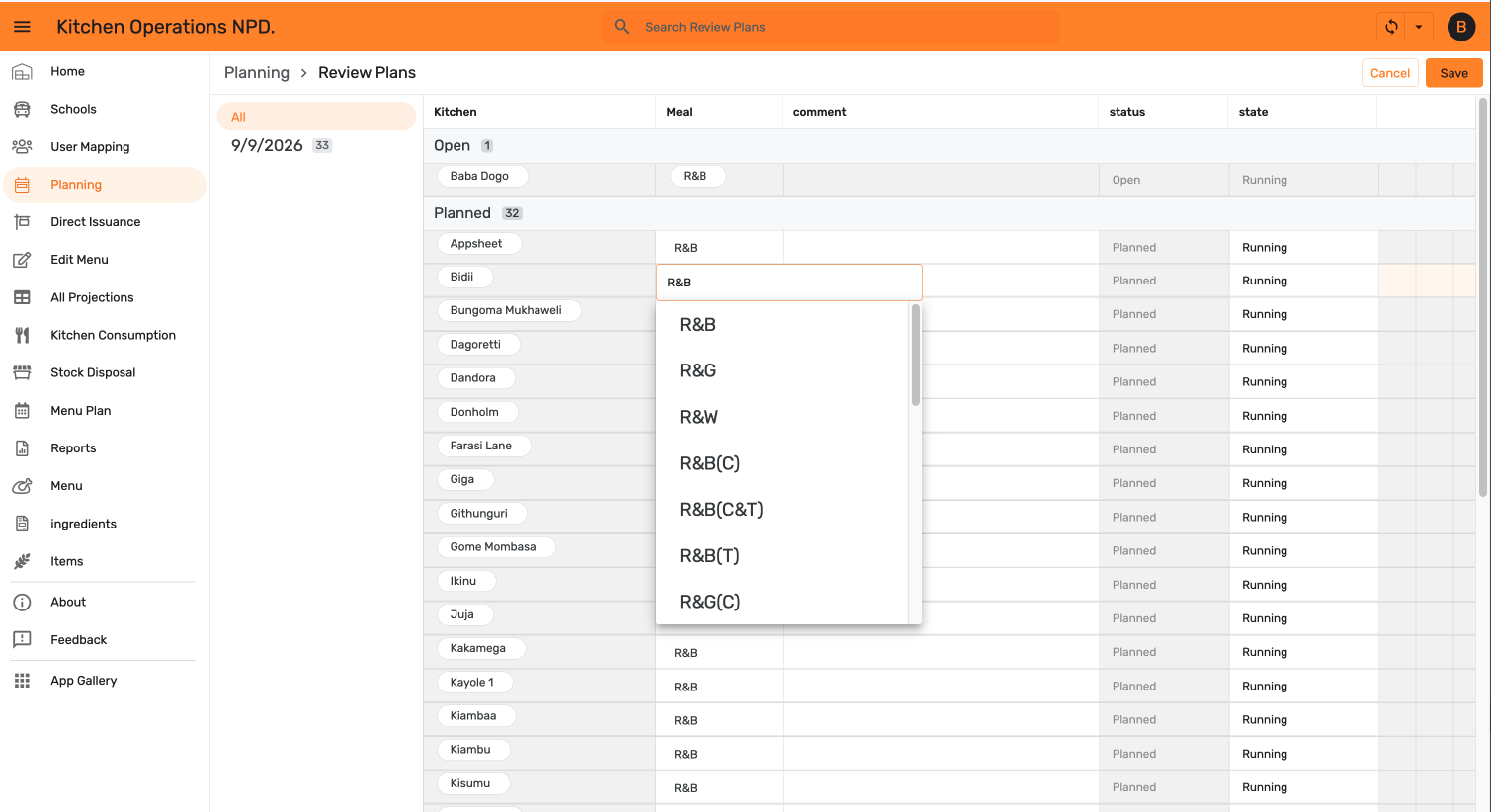Select the All filter
Image resolution: width=1491 pixels, height=812 pixels.
coord(316,117)
